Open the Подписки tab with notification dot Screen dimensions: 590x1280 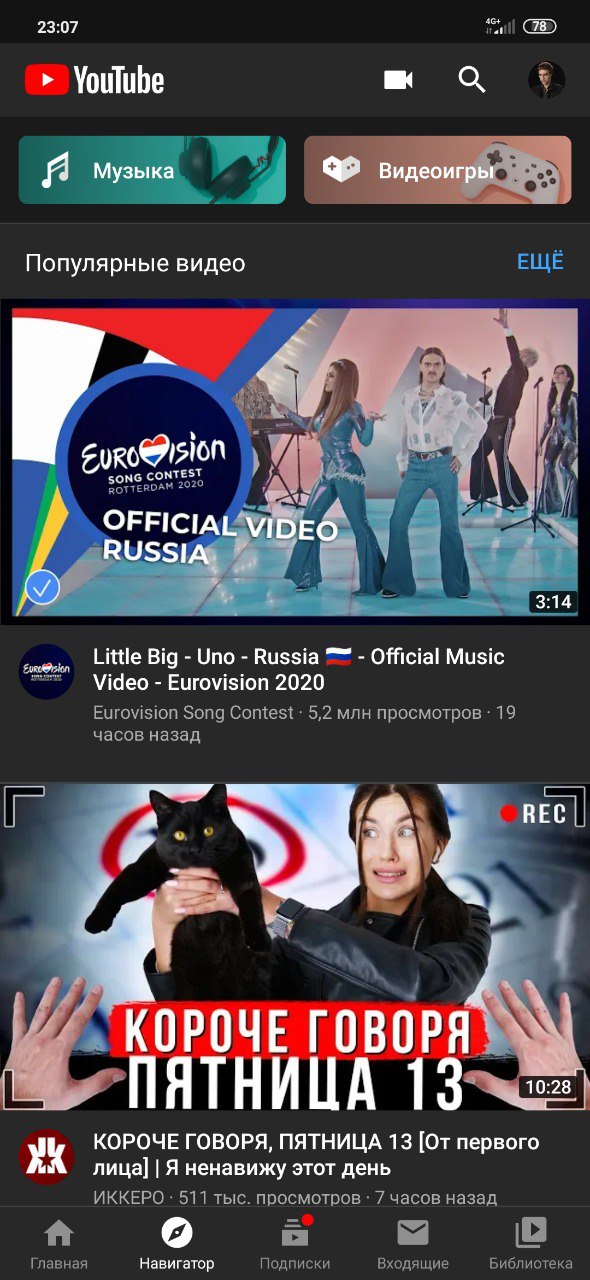pyautogui.click(x=295, y=1244)
